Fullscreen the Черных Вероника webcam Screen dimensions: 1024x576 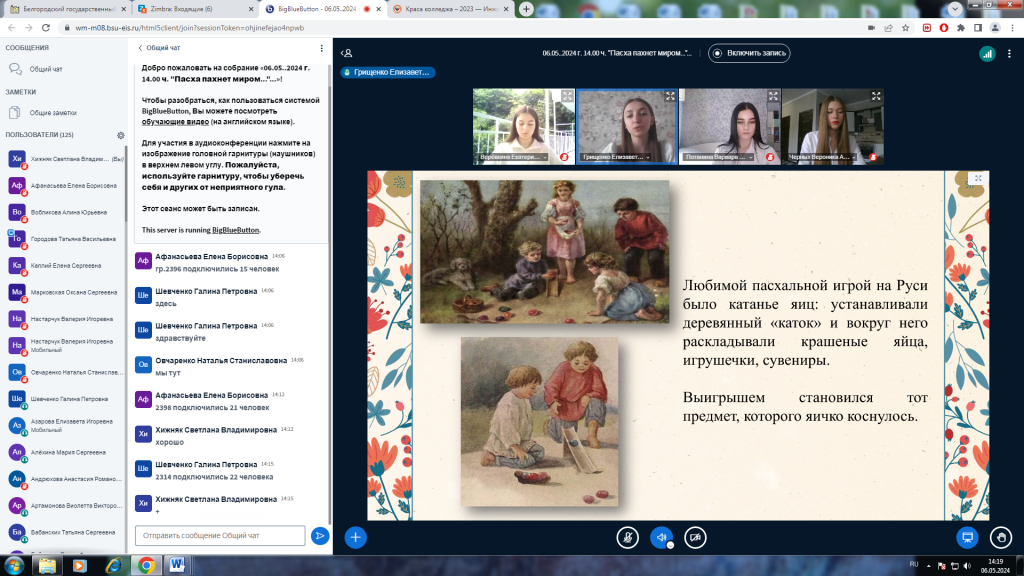point(876,96)
